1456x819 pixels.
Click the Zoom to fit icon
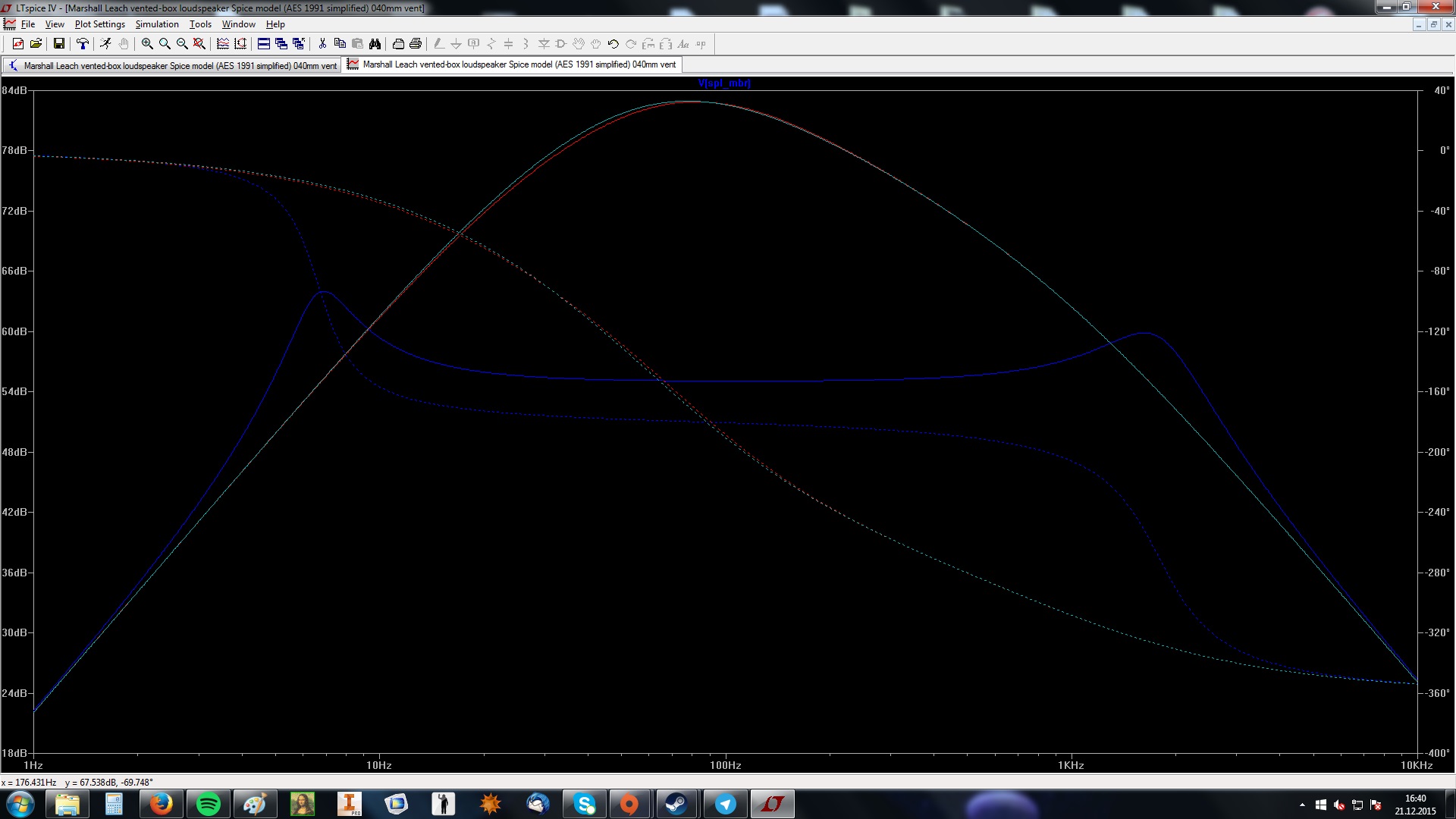(199, 44)
